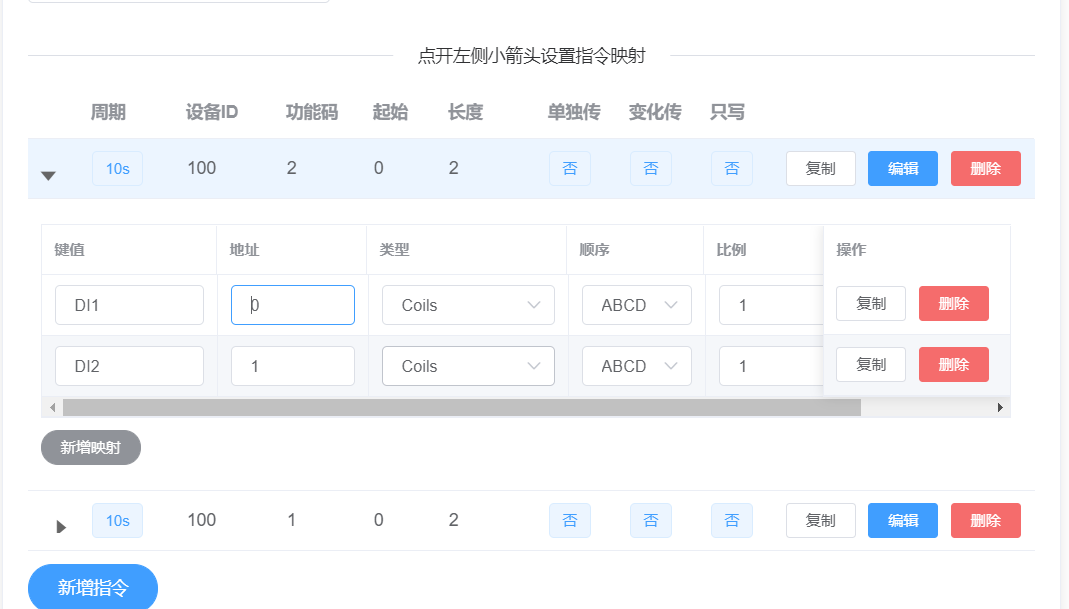Toggle 单独传 tag in function code 2 row
Image resolution: width=1069 pixels, height=609 pixels.
point(570,168)
